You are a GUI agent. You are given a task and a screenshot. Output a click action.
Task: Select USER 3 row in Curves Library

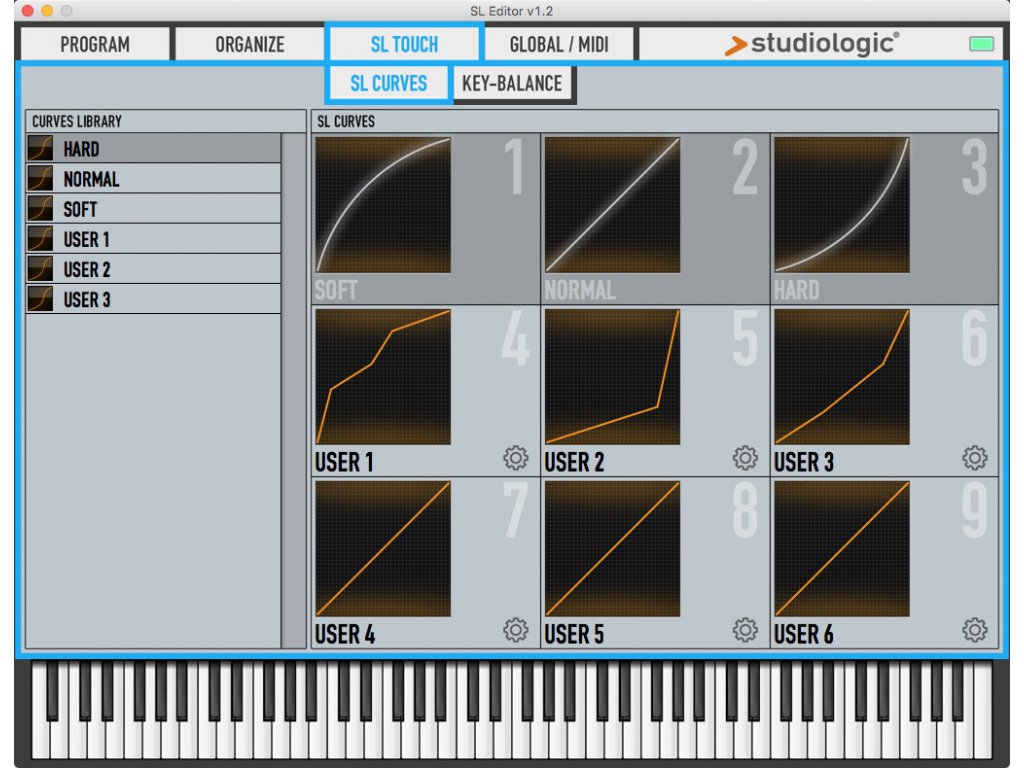click(x=153, y=298)
